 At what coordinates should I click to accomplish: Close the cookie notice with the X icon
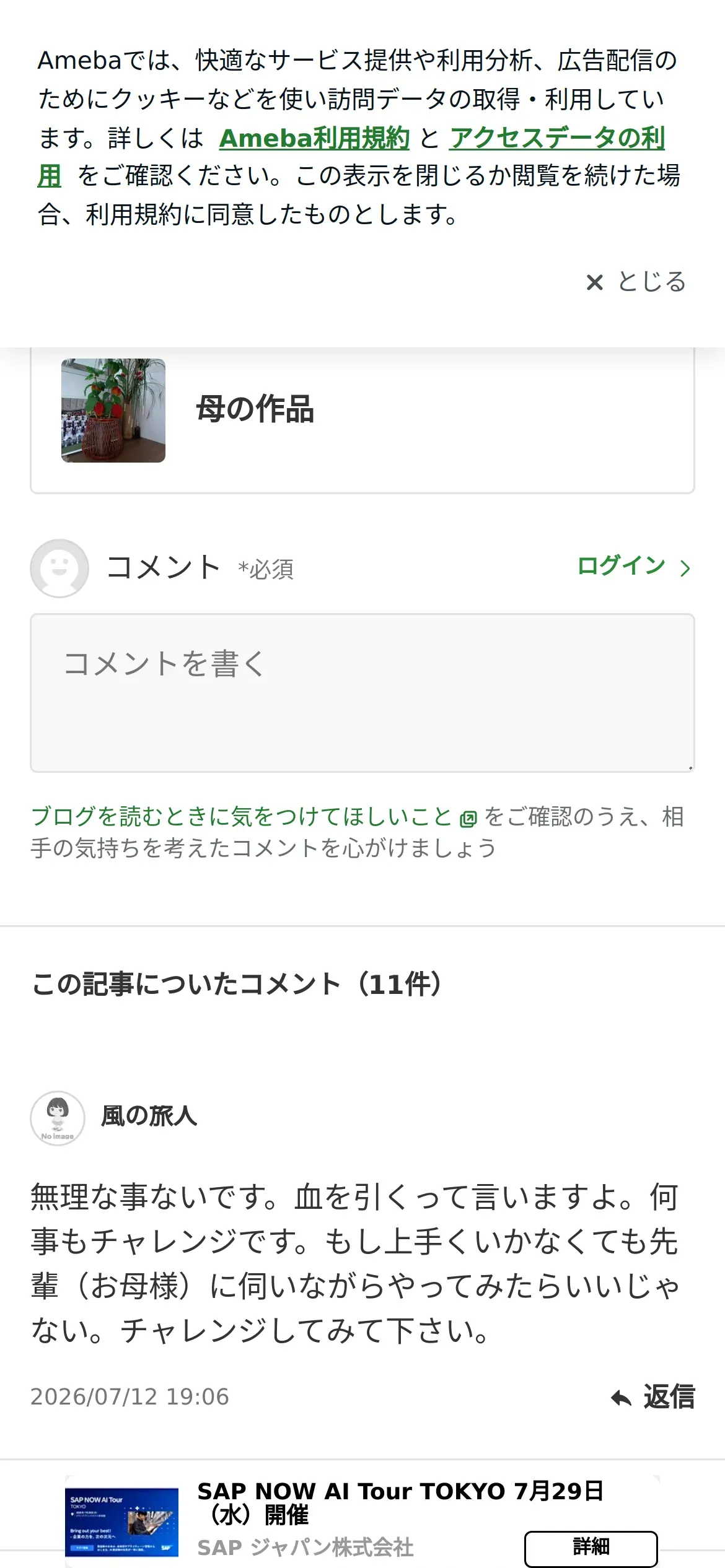pos(595,282)
